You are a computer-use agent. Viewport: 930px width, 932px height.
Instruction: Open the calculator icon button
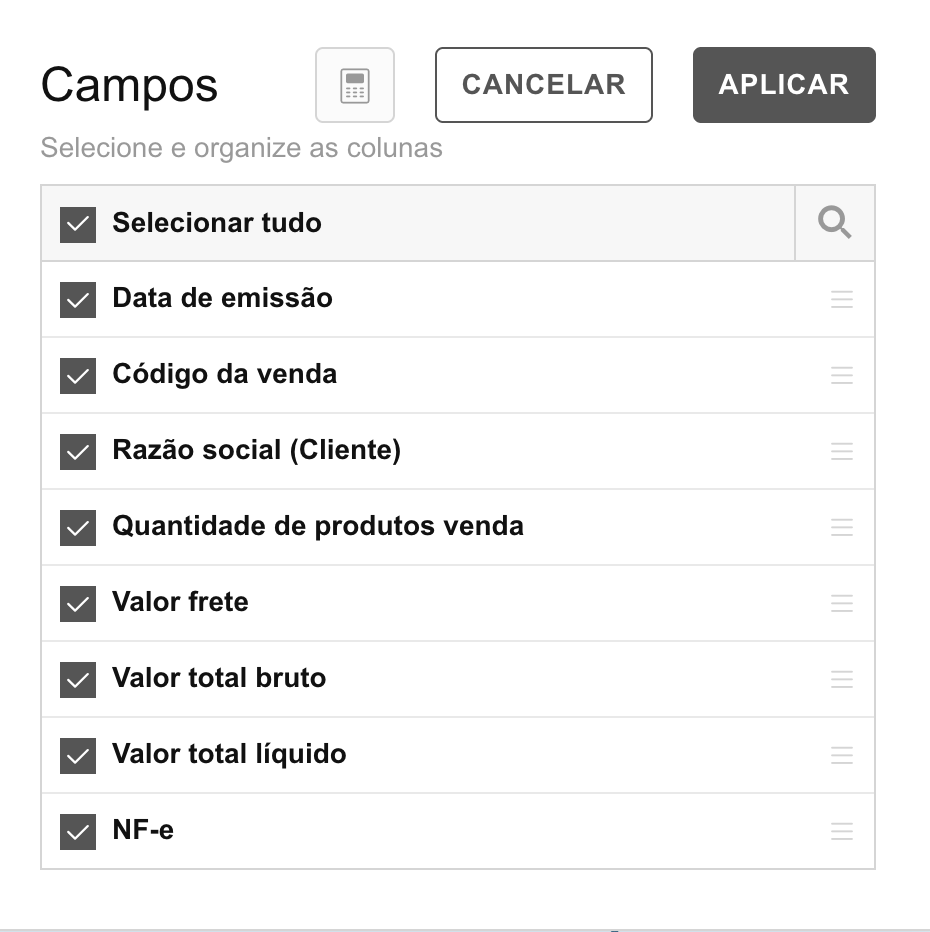pos(355,85)
